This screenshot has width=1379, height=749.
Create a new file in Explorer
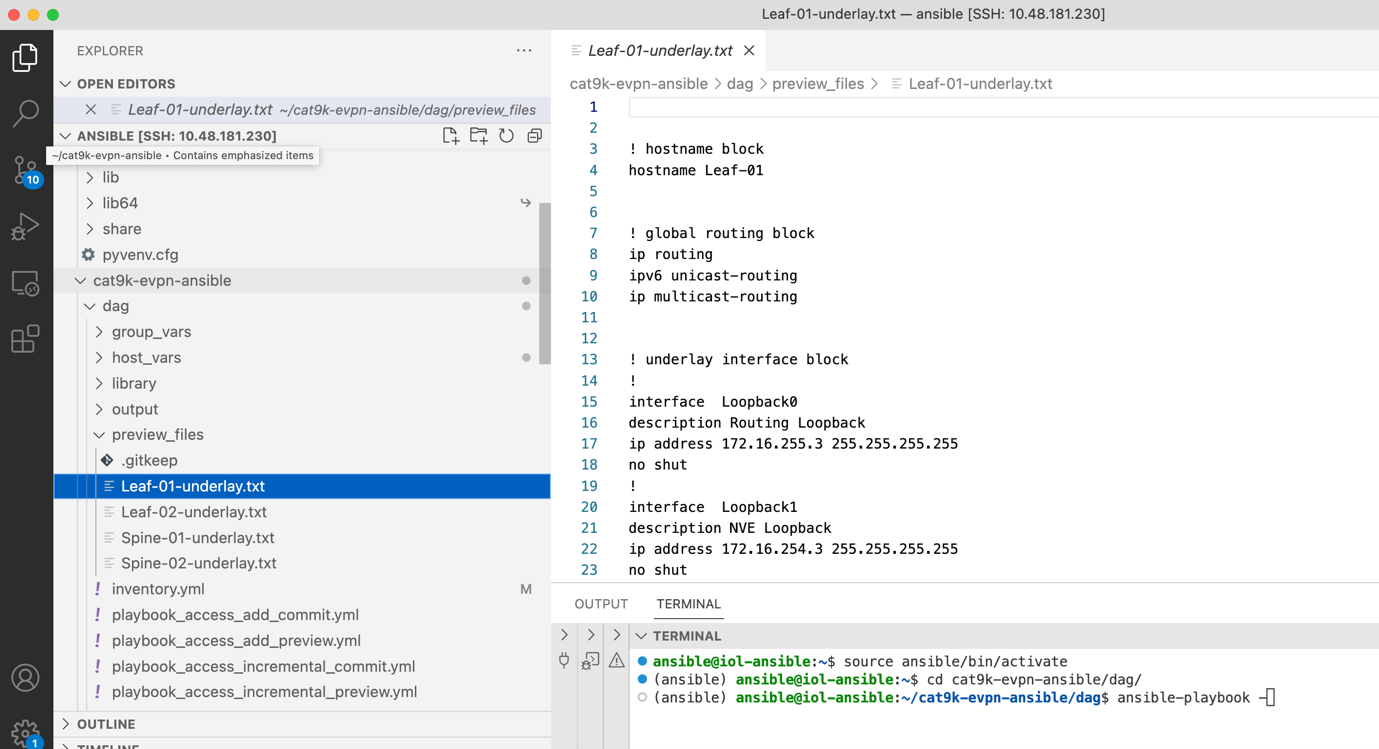coord(451,136)
